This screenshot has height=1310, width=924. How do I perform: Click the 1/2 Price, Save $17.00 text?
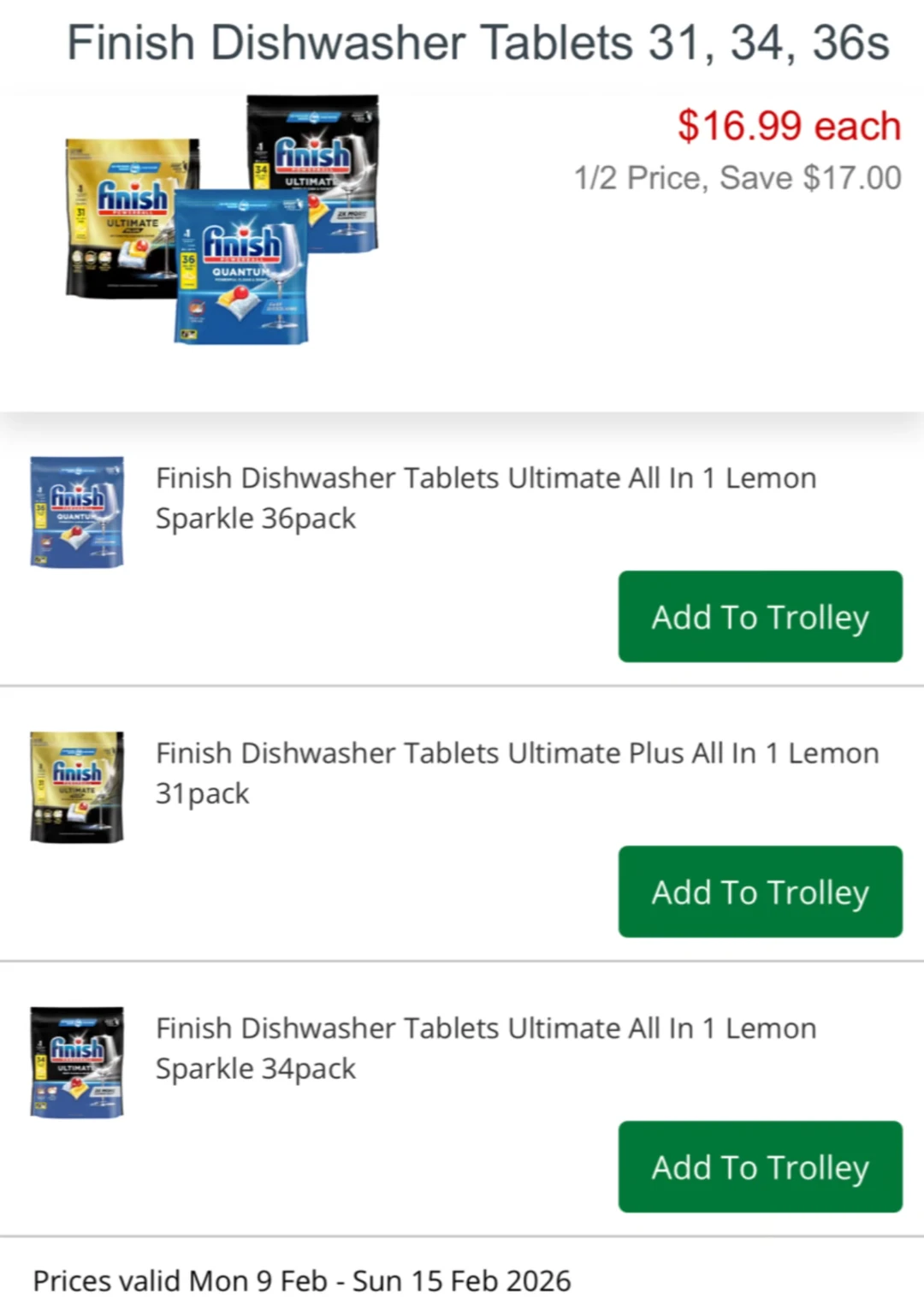pos(737,178)
